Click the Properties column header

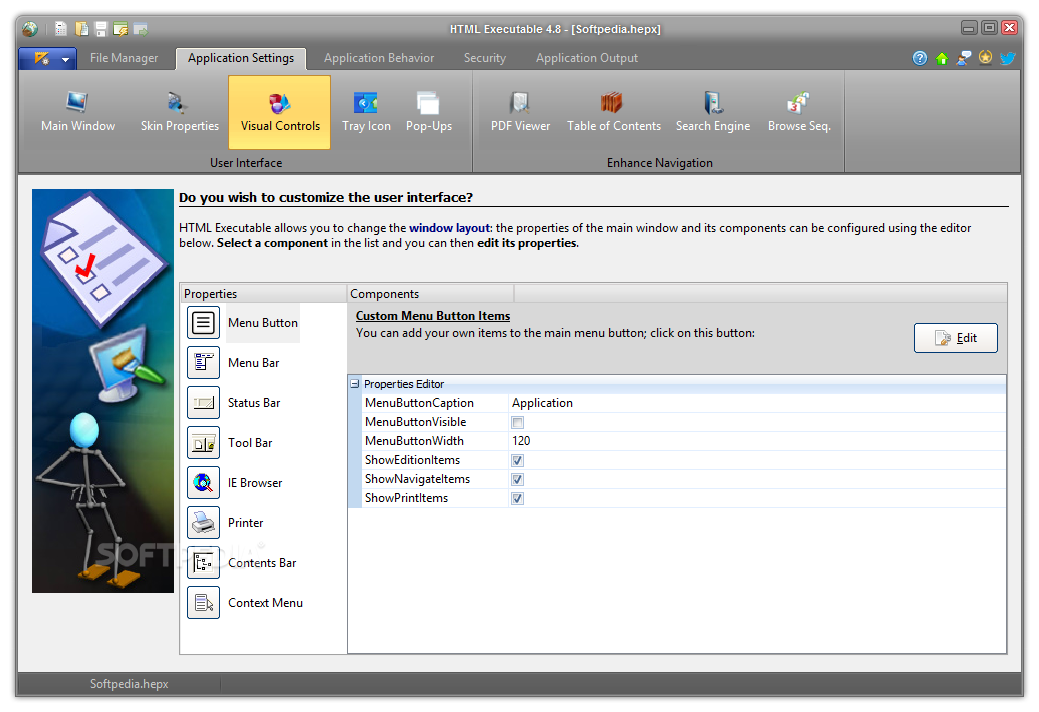pos(263,293)
